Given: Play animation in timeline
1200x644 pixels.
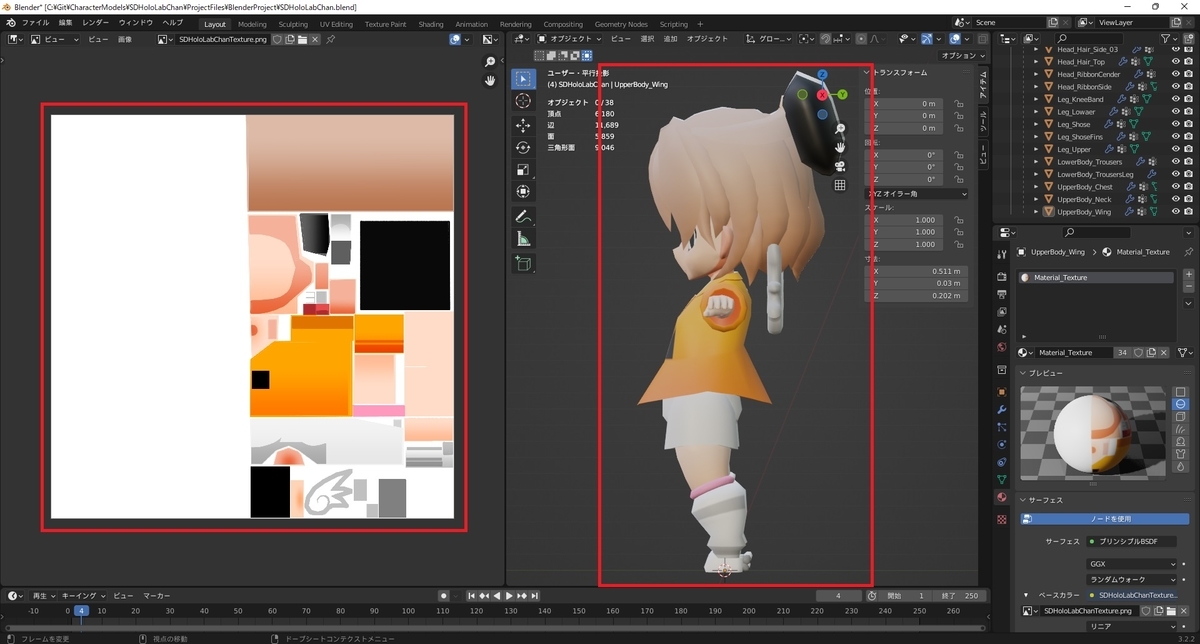Looking at the screenshot, I should tap(509, 596).
